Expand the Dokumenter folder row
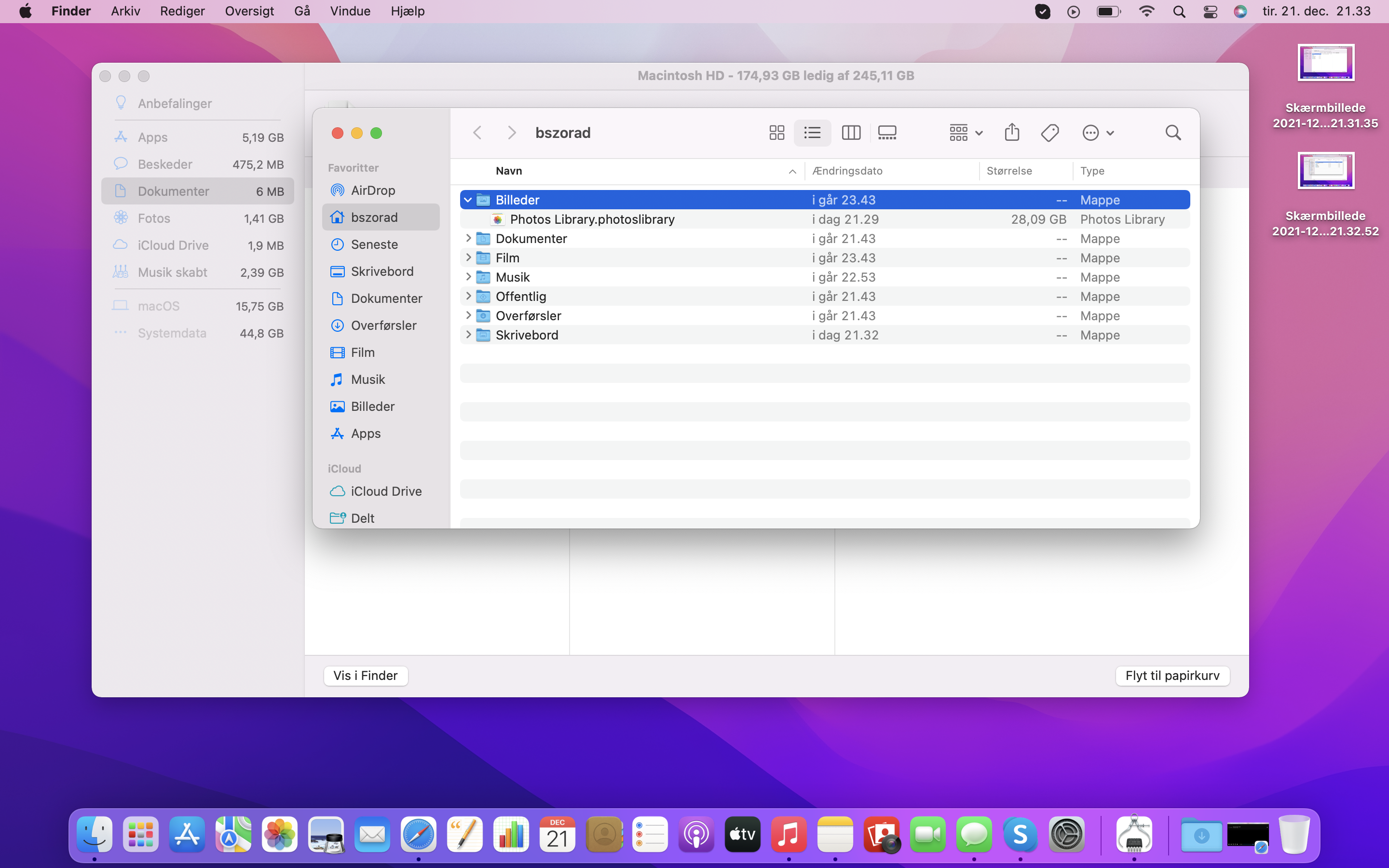 pos(468,238)
